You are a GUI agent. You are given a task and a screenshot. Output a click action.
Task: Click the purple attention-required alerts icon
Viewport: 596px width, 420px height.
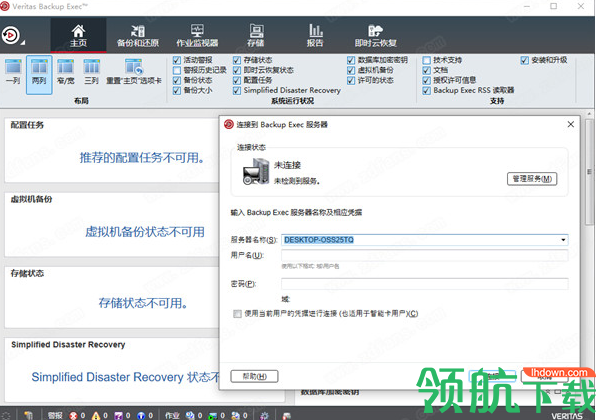click(119, 415)
